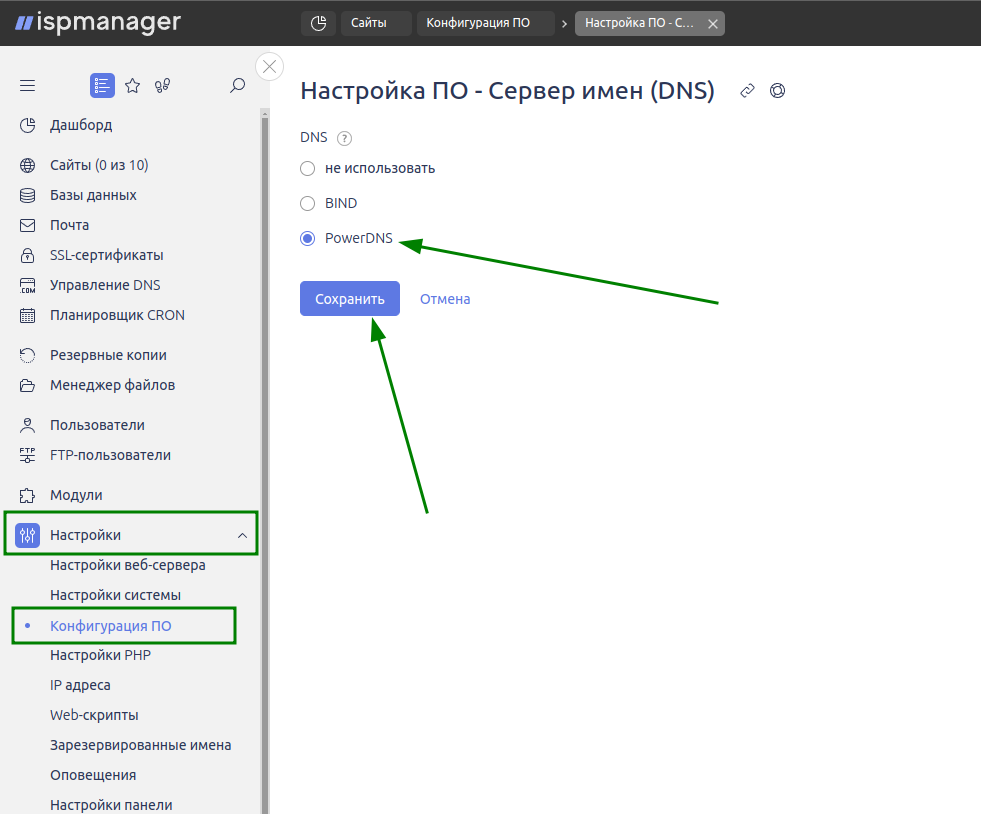Viewport: 981px width, 814px height.
Task: Toggle the hamburger menu icon
Action: [x=28, y=86]
